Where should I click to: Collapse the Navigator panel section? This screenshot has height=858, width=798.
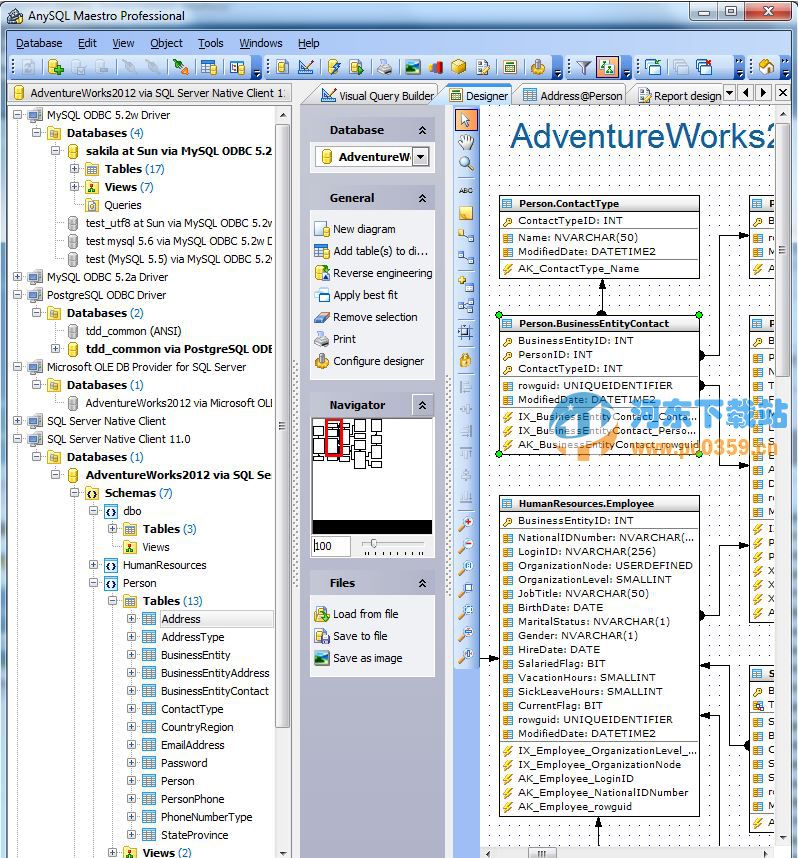[423, 405]
